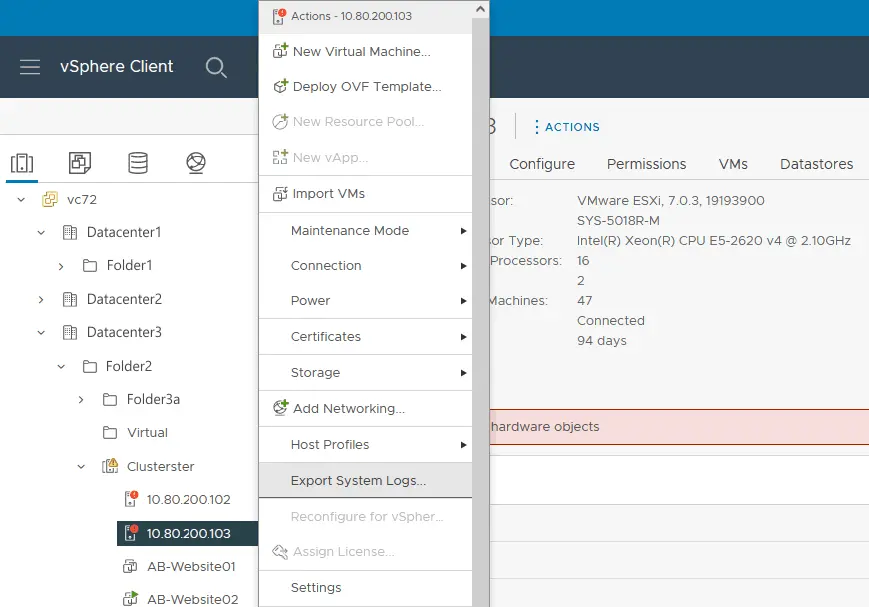Click the Add Networking icon
This screenshot has height=607, width=869.
click(x=280, y=408)
